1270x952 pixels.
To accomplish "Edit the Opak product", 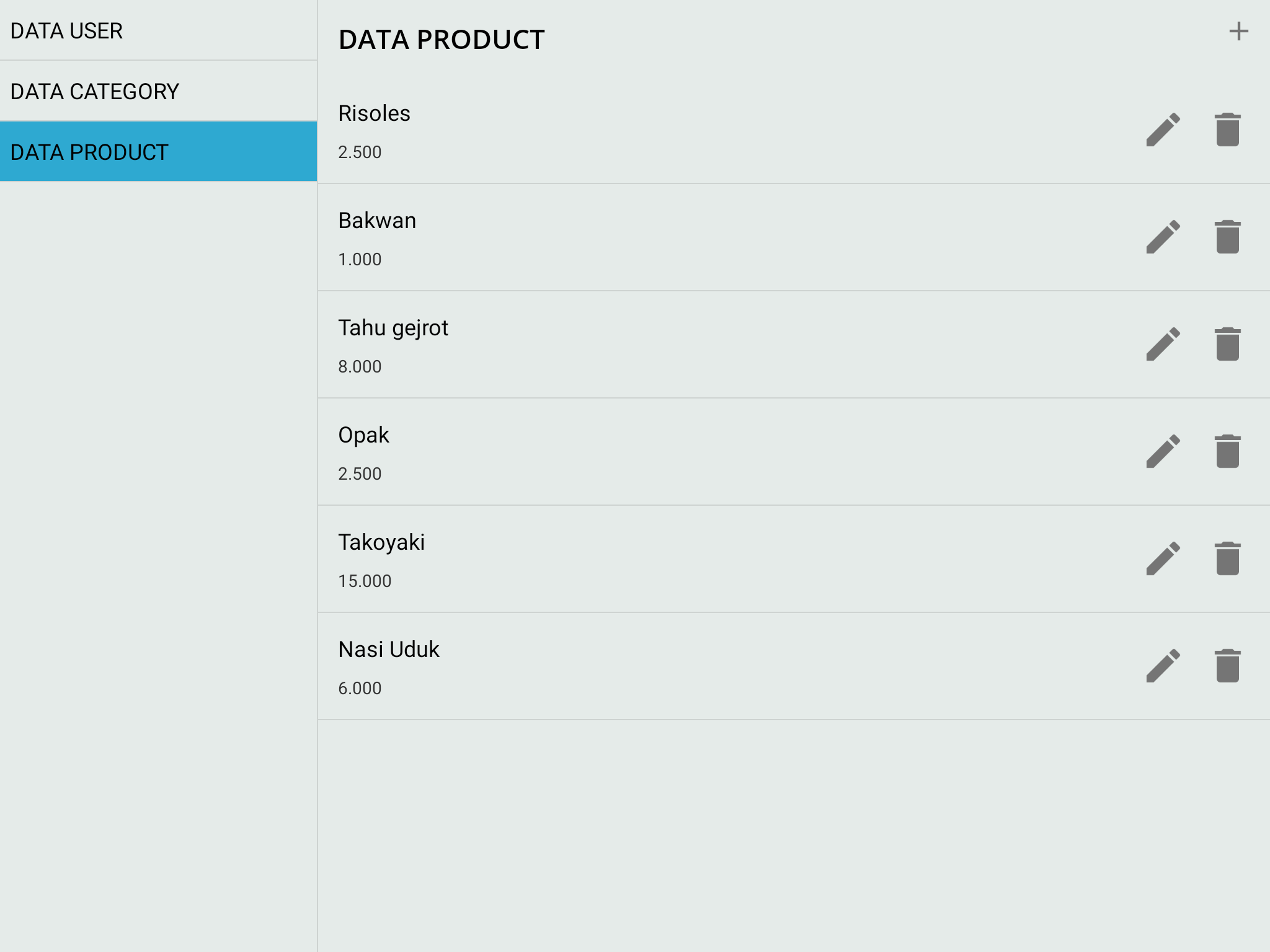I will 1163,451.
